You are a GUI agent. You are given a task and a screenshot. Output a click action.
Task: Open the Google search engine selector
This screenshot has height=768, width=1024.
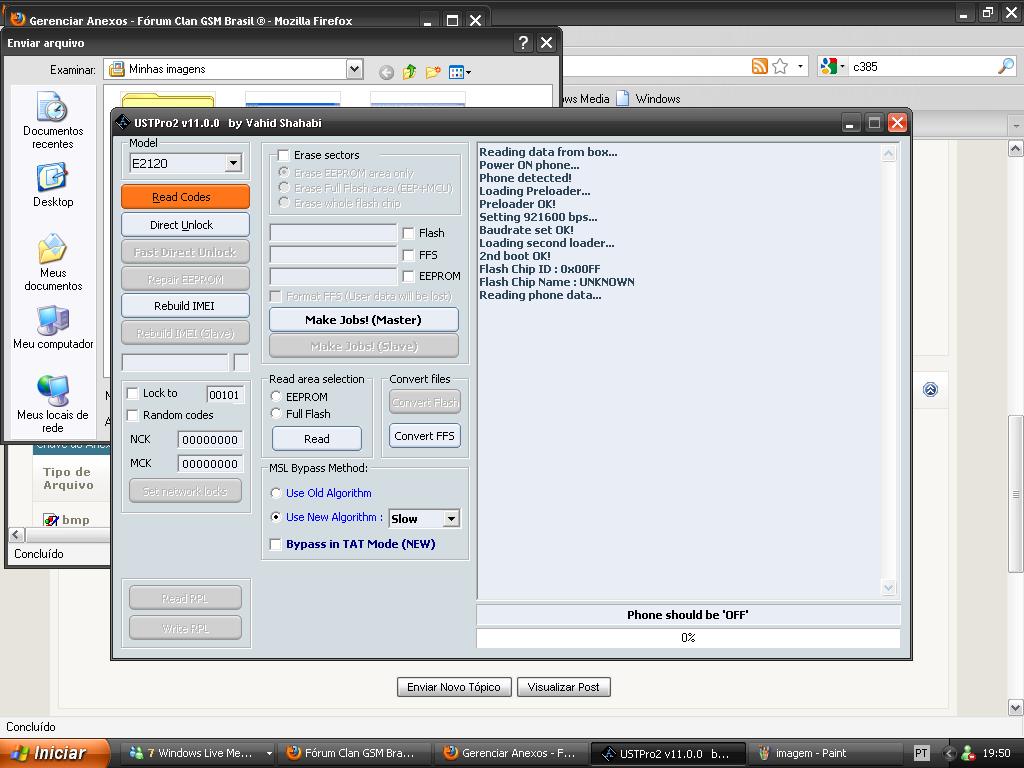point(833,66)
